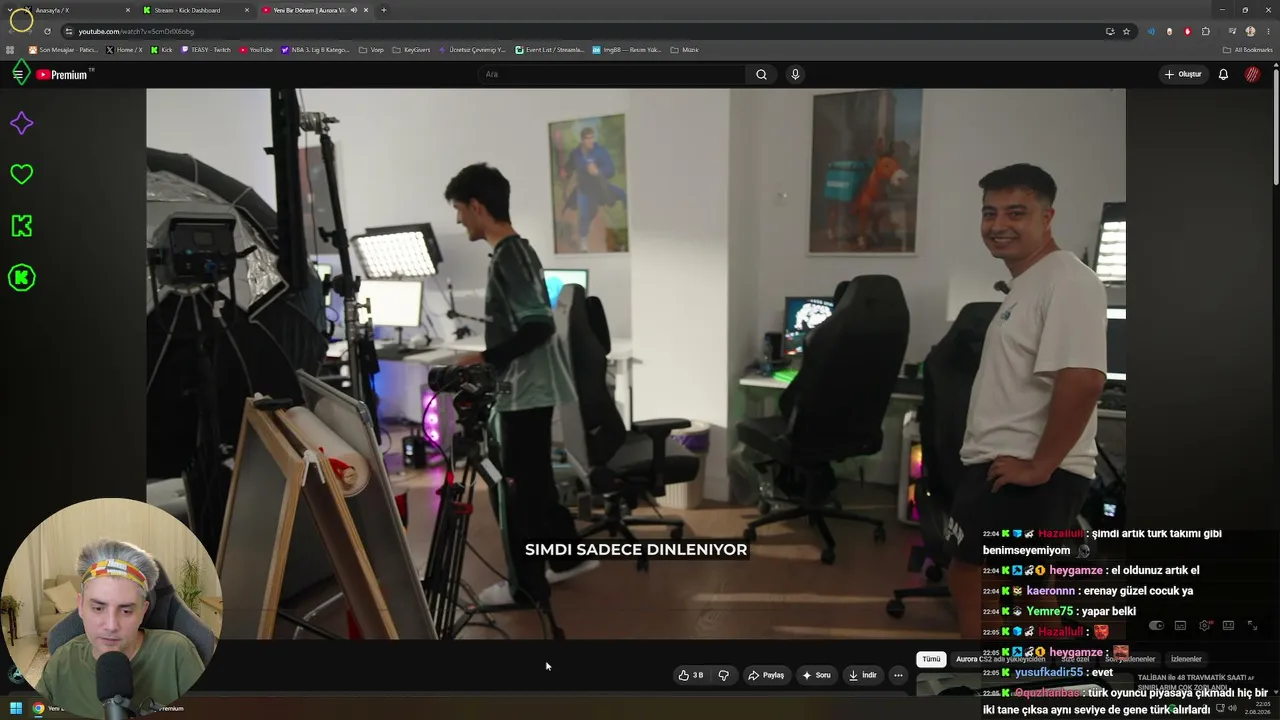Switch player to theater mode
This screenshot has width=1280, height=720.
pos(1228,626)
